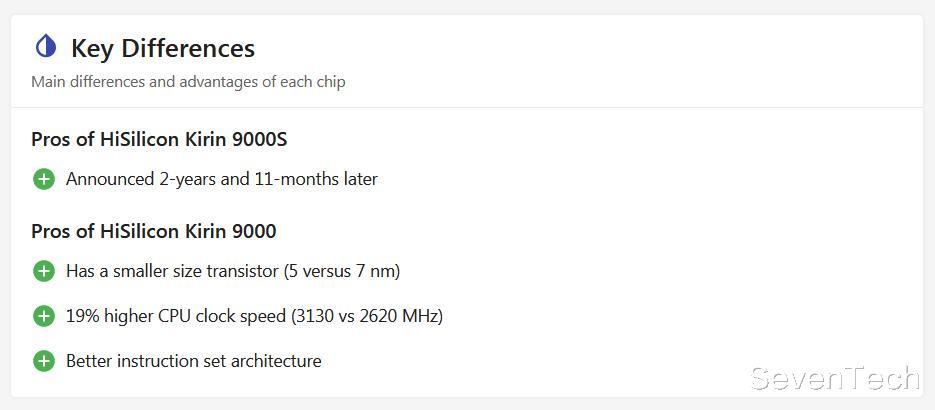Click the Key Differences title heading

coord(163,48)
